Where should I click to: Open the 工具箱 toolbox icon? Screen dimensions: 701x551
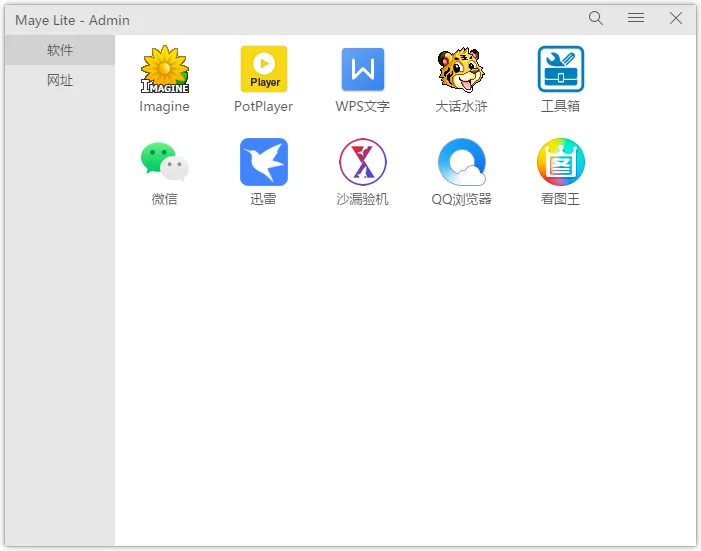[x=561, y=69]
